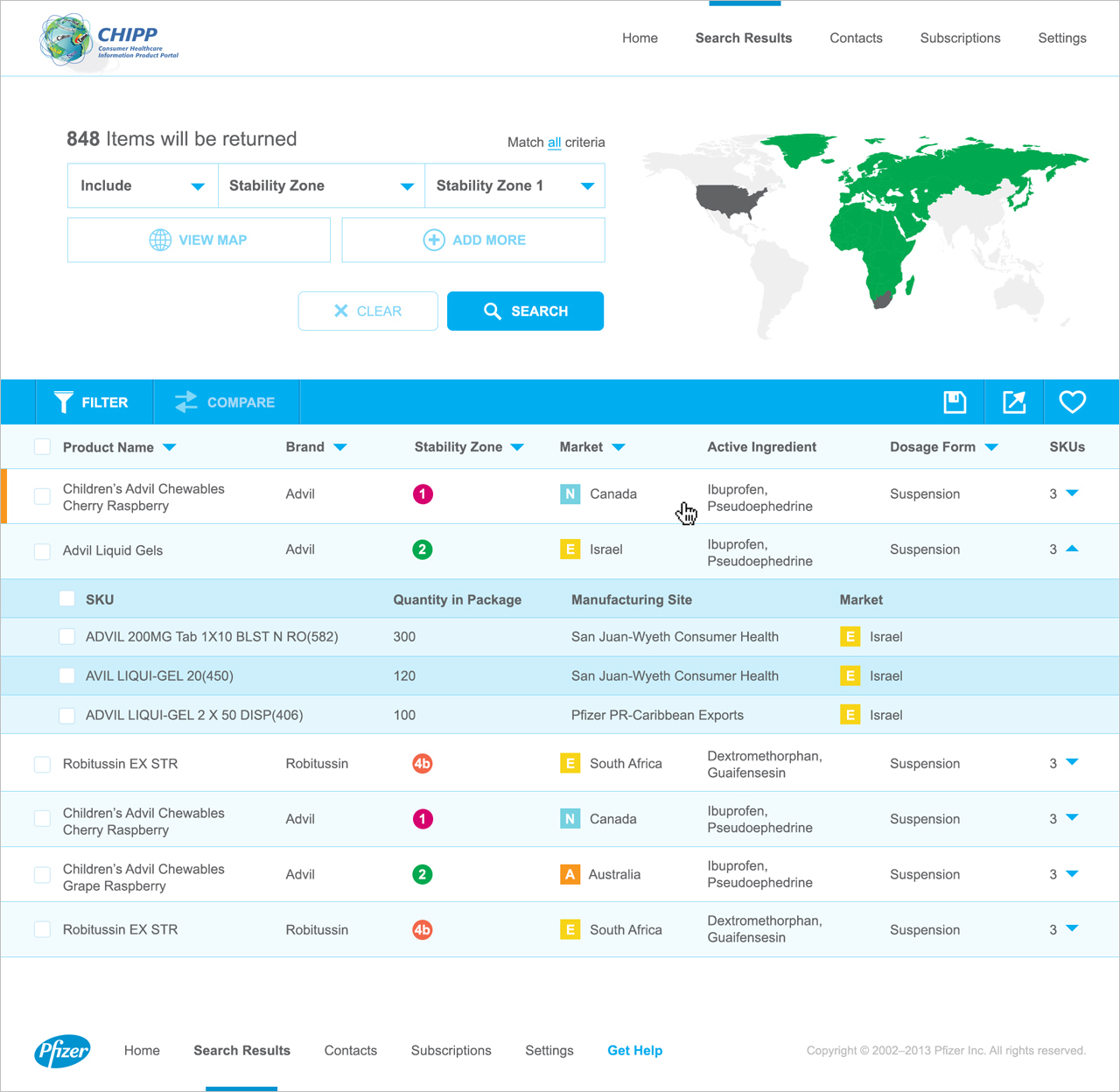
Task: Click the Pfizer logo in footer
Action: [x=63, y=1050]
